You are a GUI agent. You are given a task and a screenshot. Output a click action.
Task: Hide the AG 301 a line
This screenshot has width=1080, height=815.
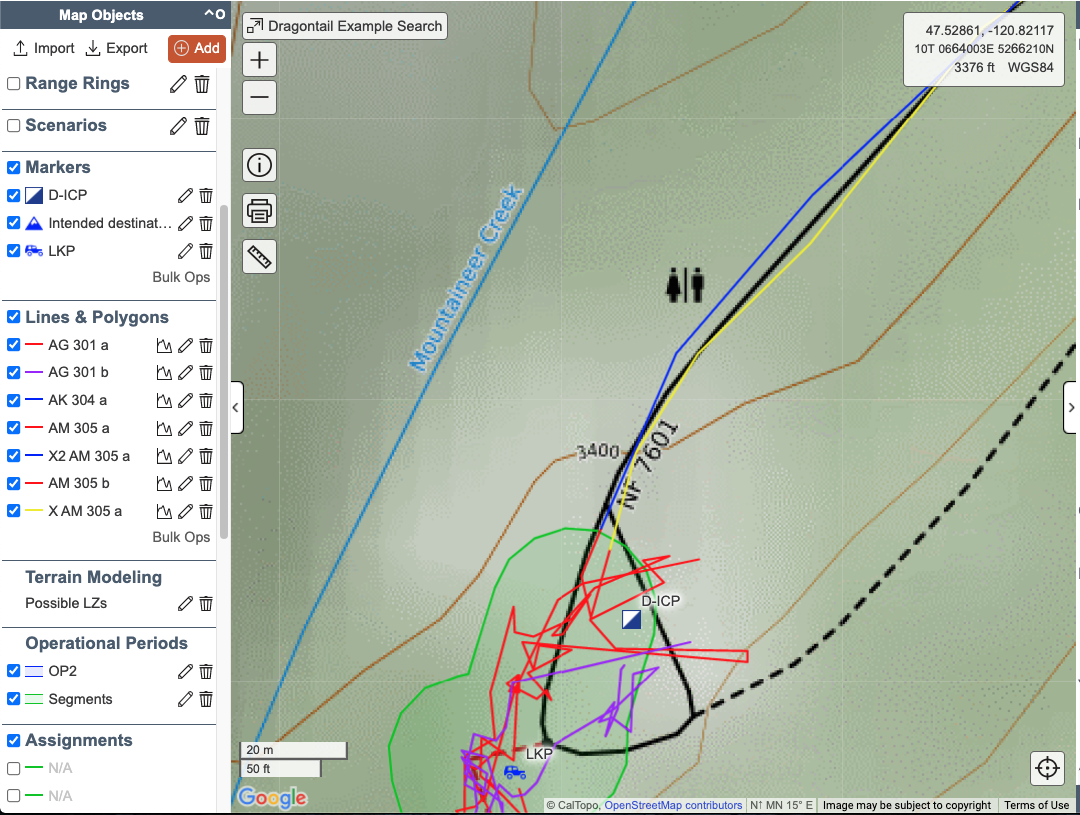coord(13,345)
